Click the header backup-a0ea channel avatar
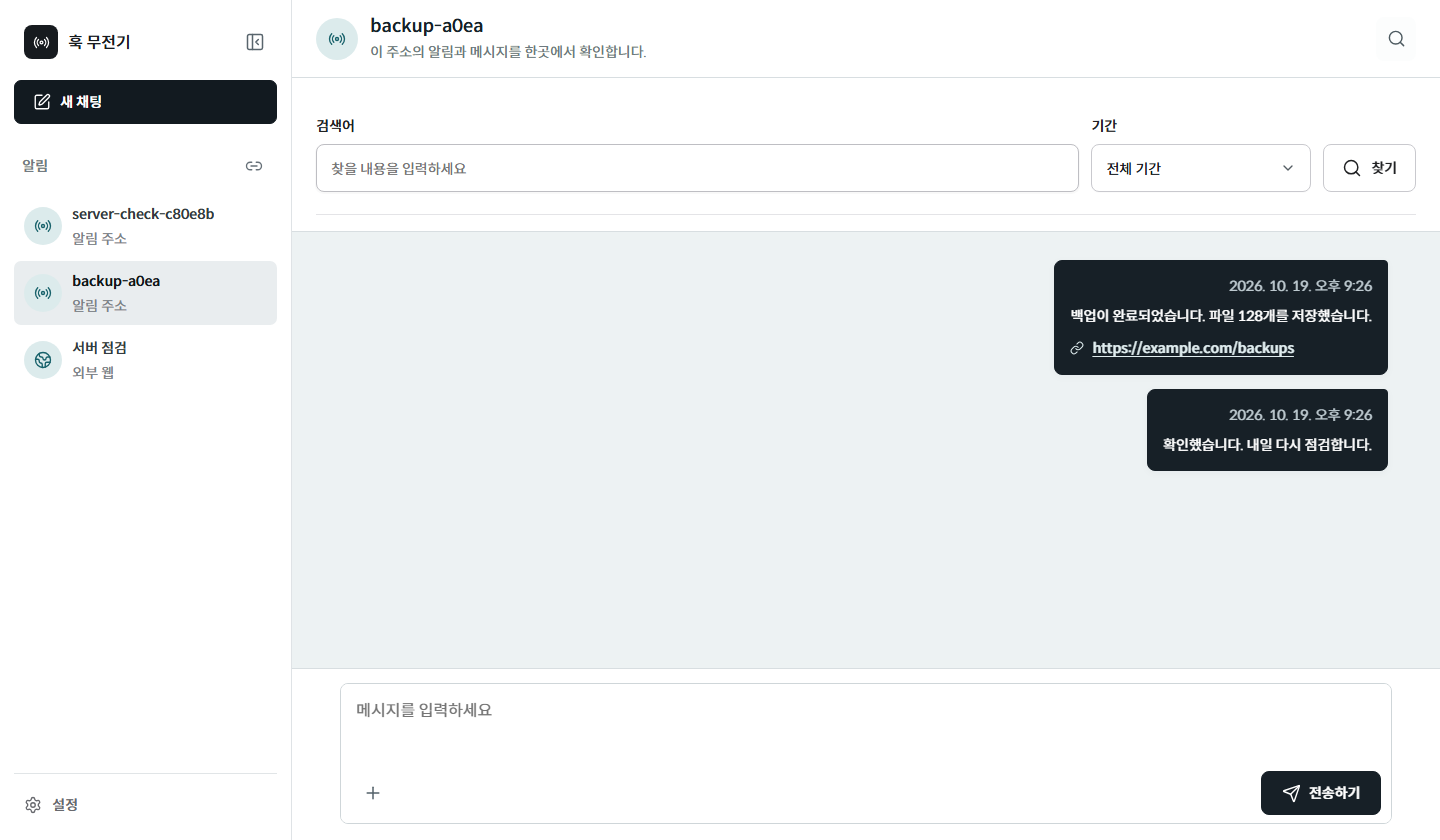This screenshot has height=840, width=1440. pos(337,39)
